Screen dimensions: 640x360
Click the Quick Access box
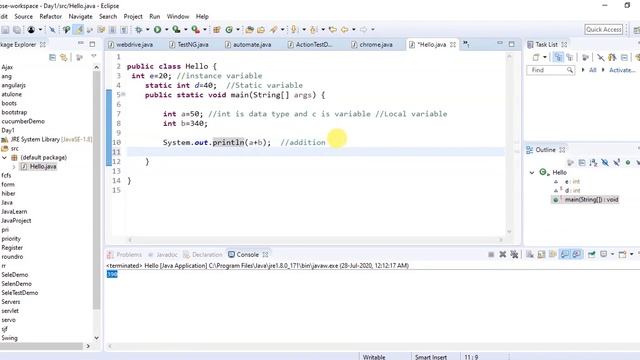(604, 29)
